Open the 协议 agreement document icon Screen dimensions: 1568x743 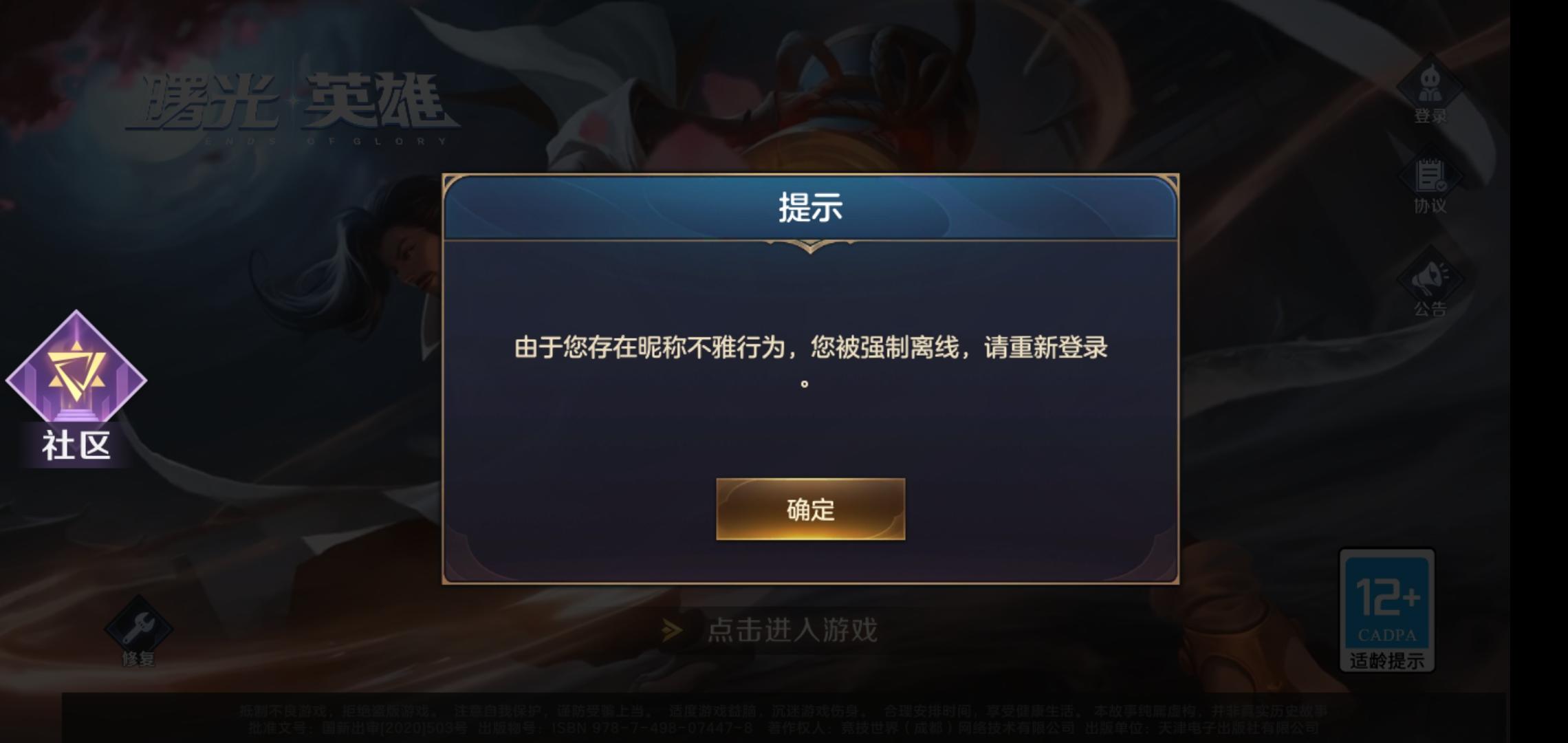[1430, 176]
